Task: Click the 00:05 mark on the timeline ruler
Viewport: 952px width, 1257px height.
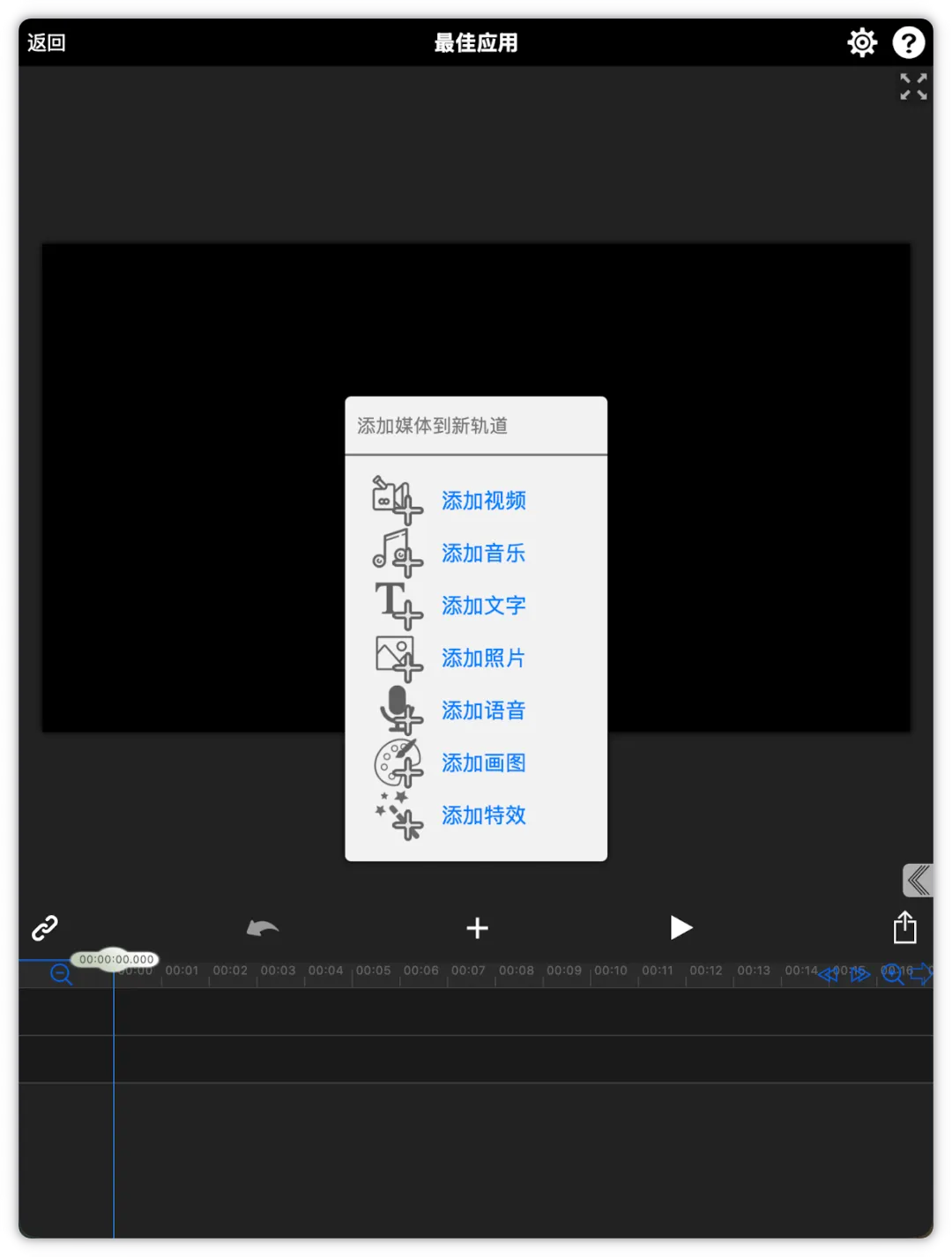Action: pos(373,971)
